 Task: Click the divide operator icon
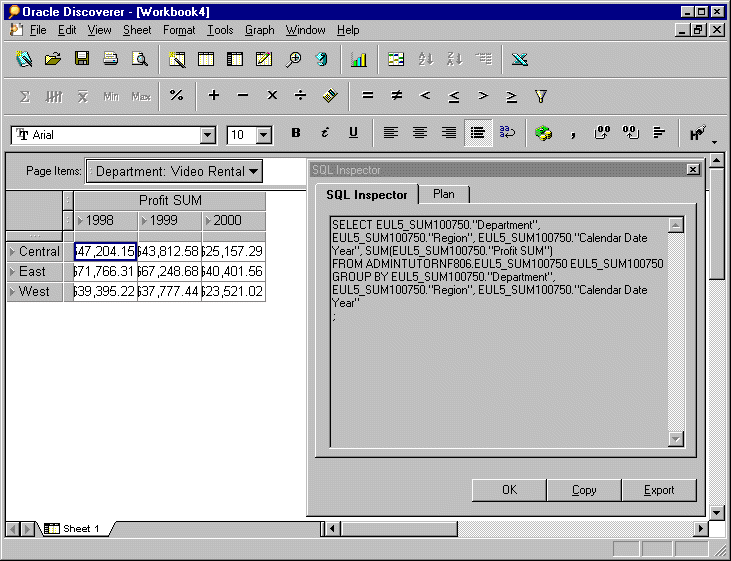301,96
